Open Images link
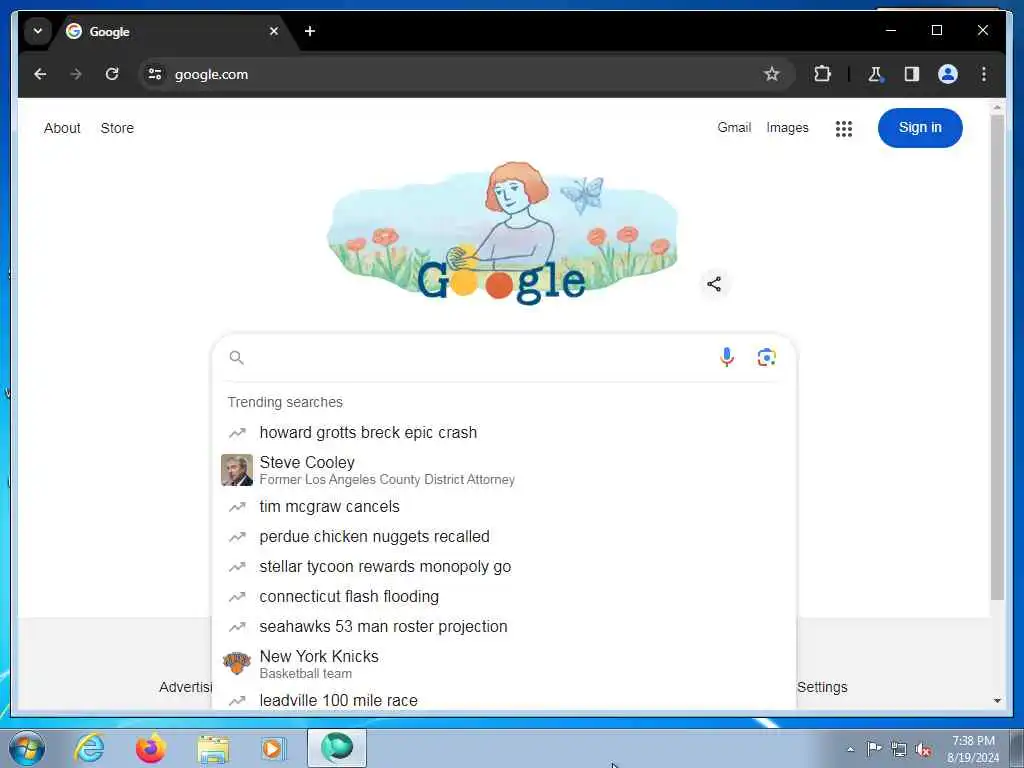Image resolution: width=1024 pixels, height=768 pixels. [787, 128]
